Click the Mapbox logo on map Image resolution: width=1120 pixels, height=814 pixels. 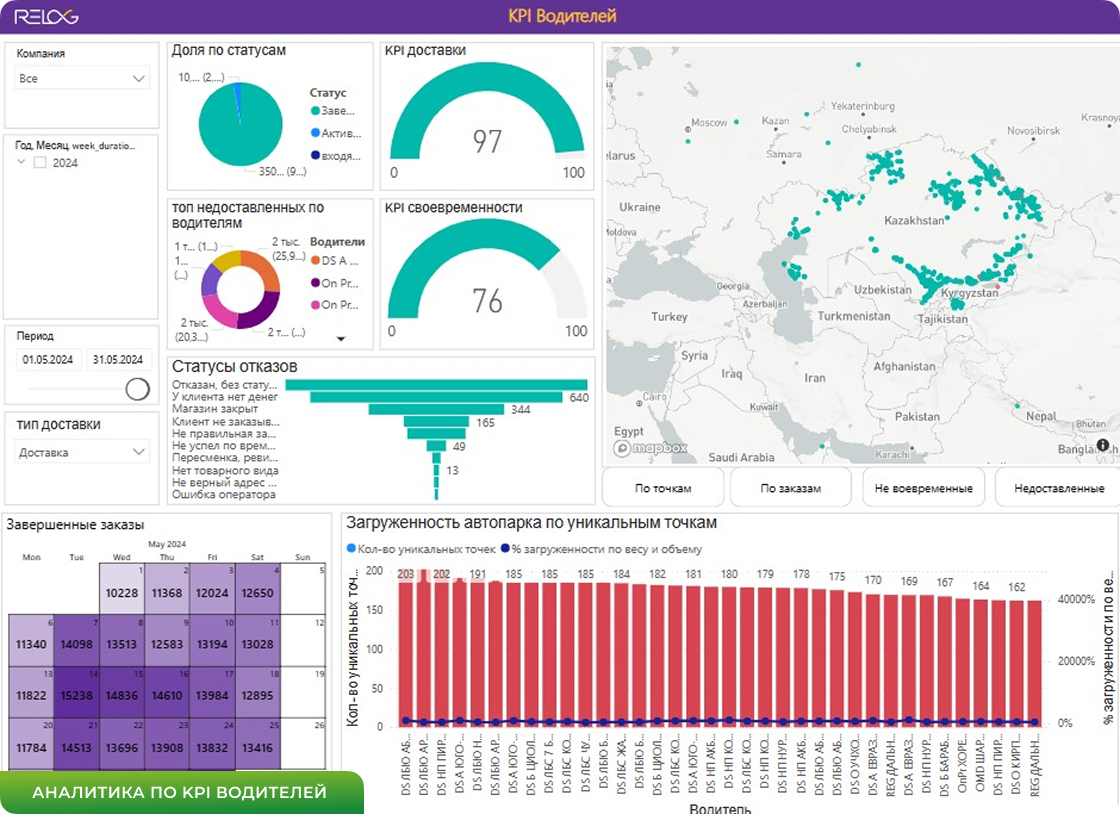[651, 448]
